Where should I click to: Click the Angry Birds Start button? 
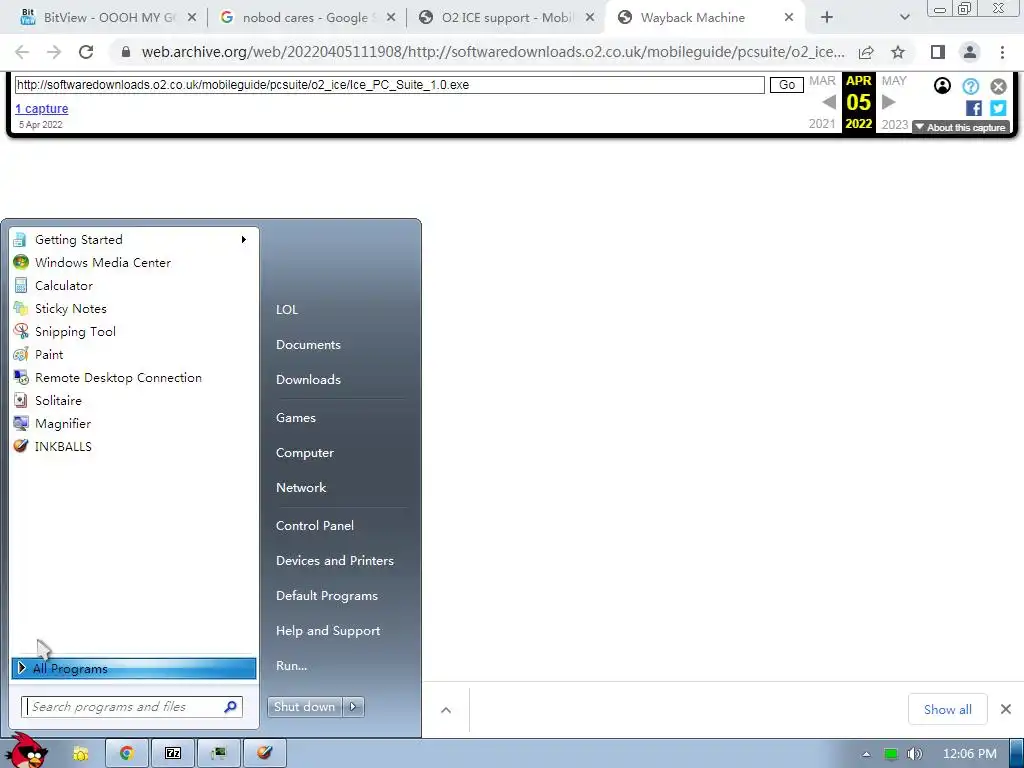(26, 751)
